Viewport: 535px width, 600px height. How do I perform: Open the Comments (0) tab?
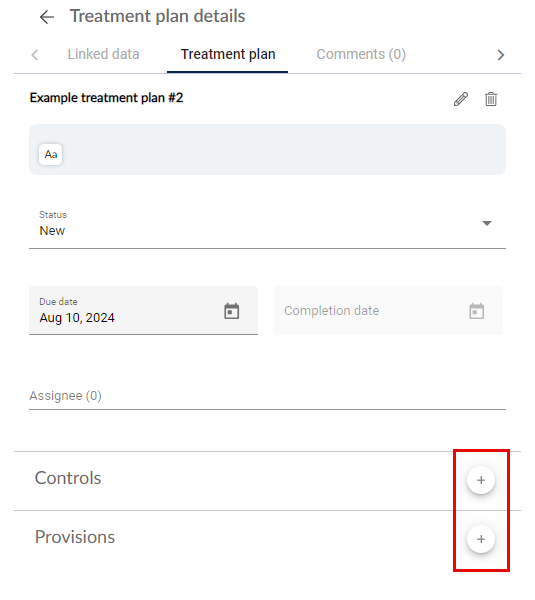pos(361,54)
